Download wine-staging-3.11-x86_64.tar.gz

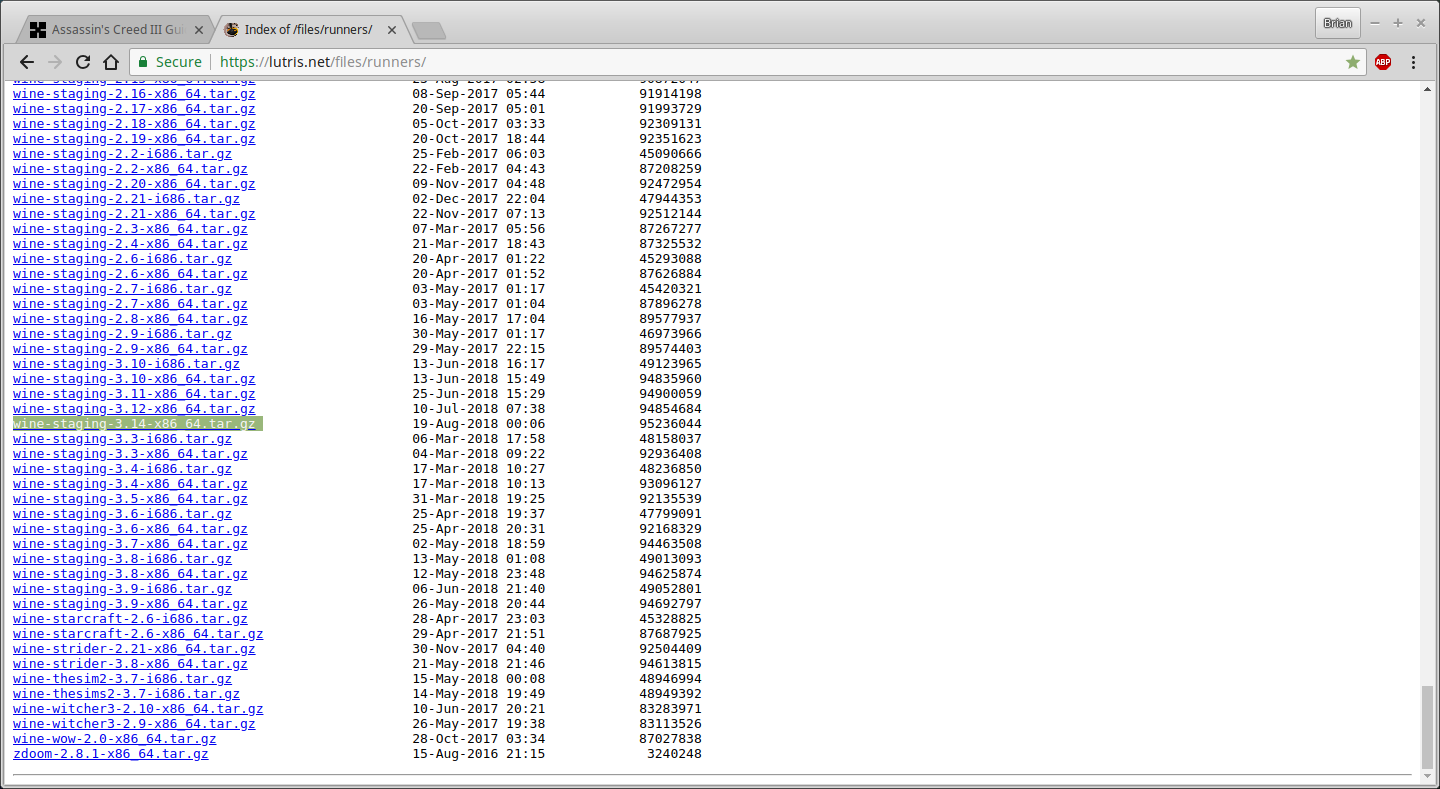134,394
